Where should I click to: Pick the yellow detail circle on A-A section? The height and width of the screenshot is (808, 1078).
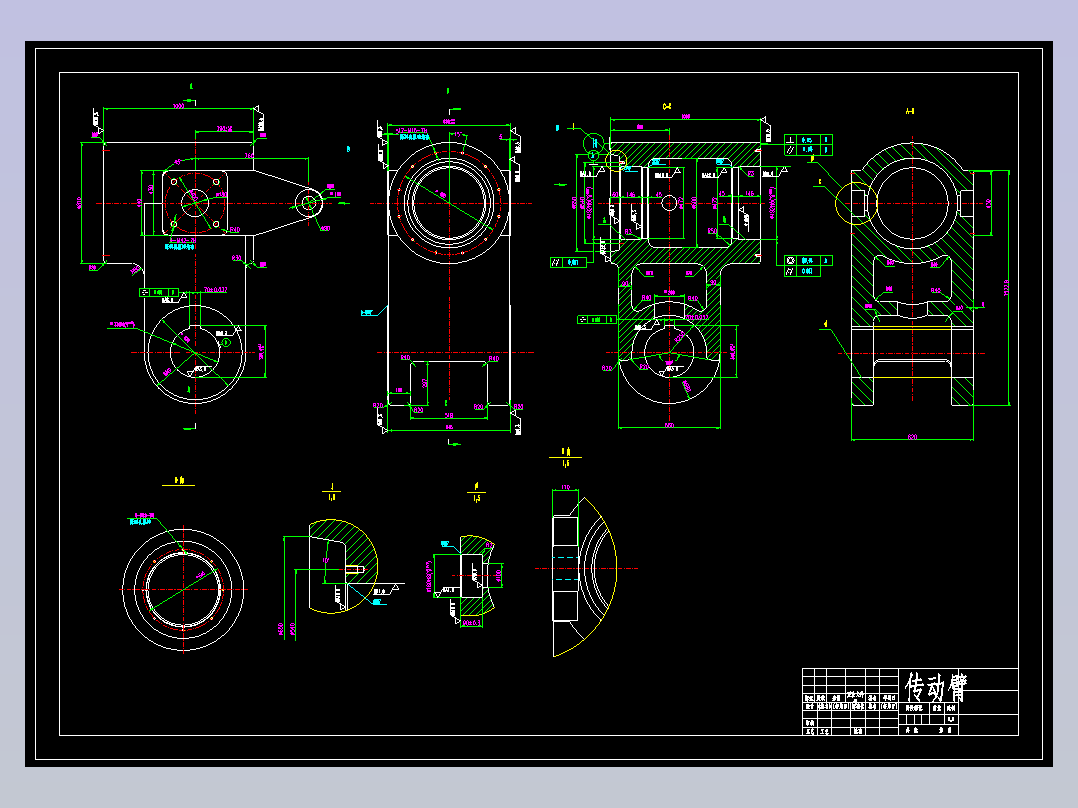[x=857, y=204]
